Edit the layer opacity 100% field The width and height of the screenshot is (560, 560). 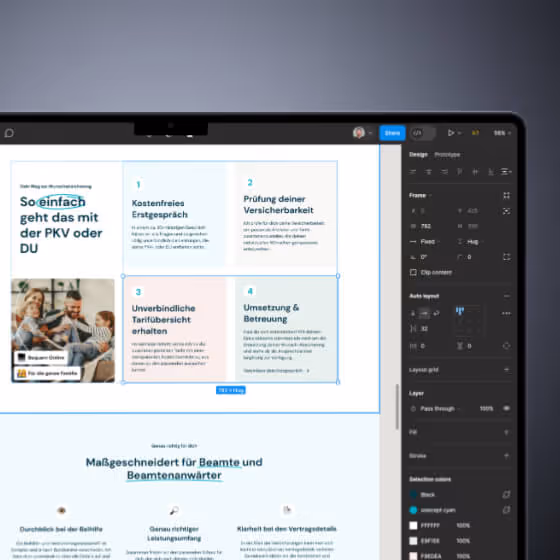tap(486, 409)
